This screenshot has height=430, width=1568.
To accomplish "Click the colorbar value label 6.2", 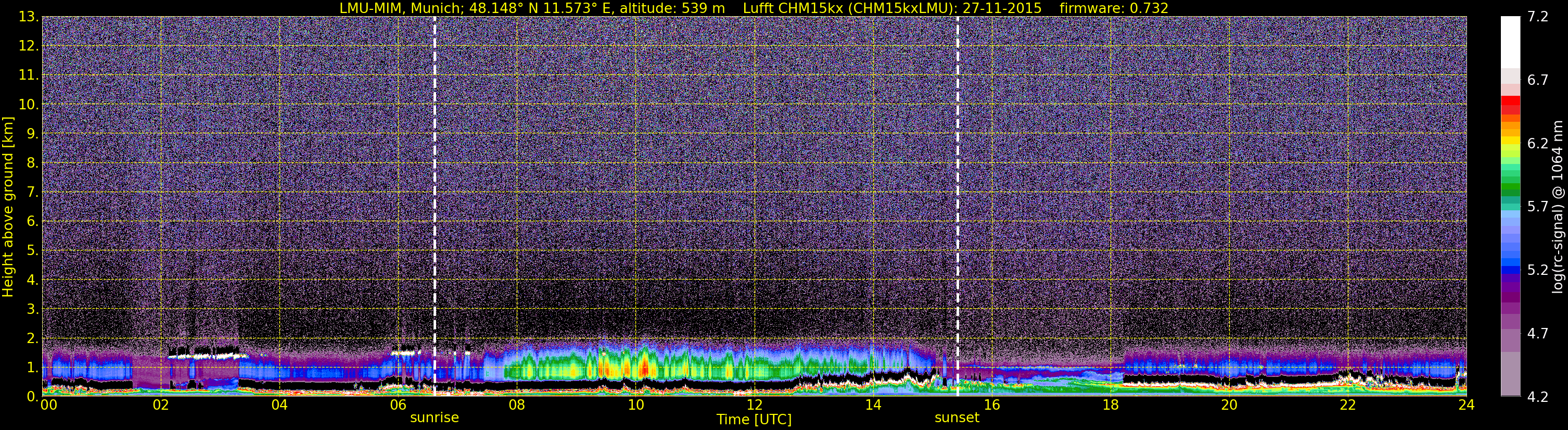I will (1538, 144).
